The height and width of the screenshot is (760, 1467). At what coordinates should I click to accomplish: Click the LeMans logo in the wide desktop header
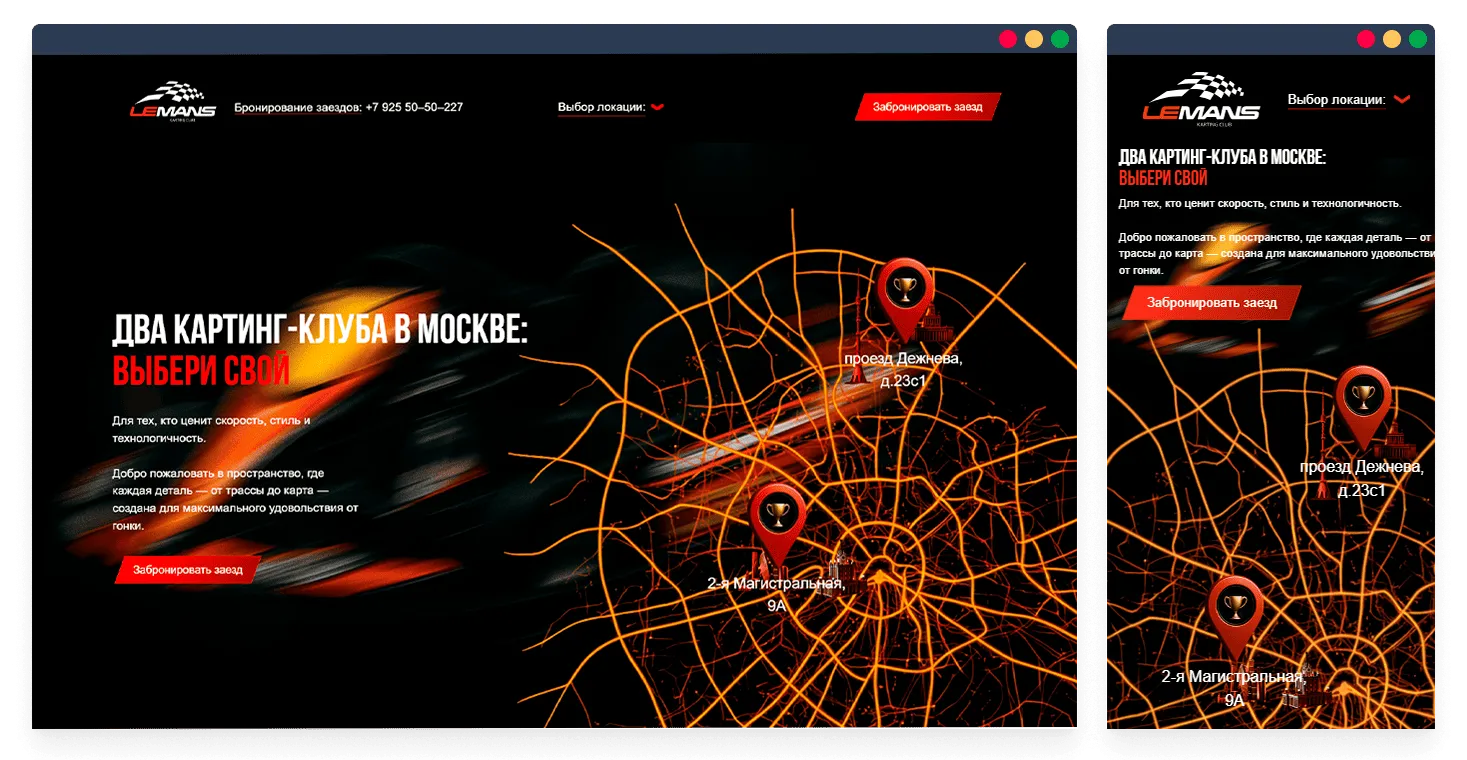point(172,101)
